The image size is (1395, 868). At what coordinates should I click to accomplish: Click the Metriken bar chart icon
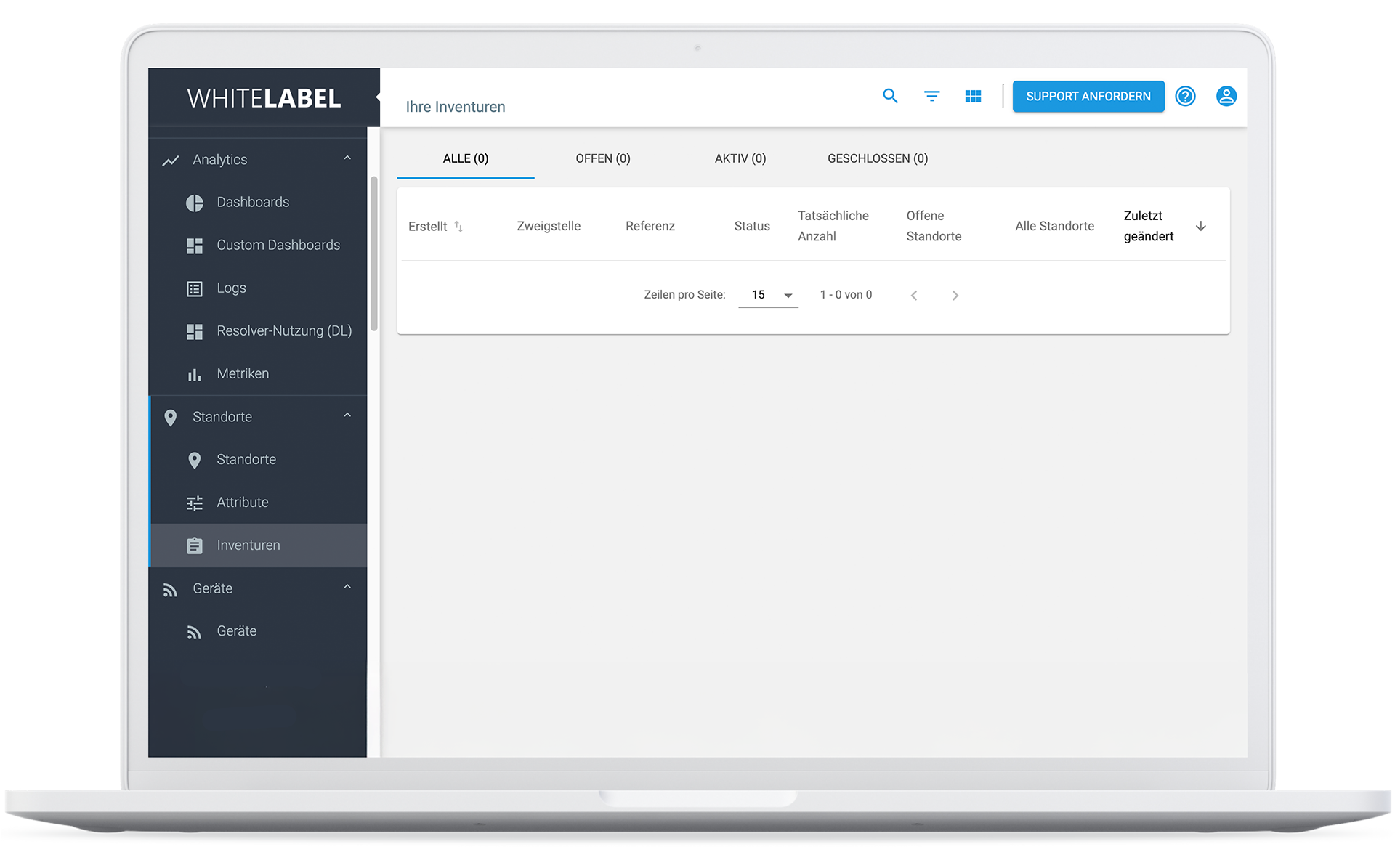tap(194, 374)
